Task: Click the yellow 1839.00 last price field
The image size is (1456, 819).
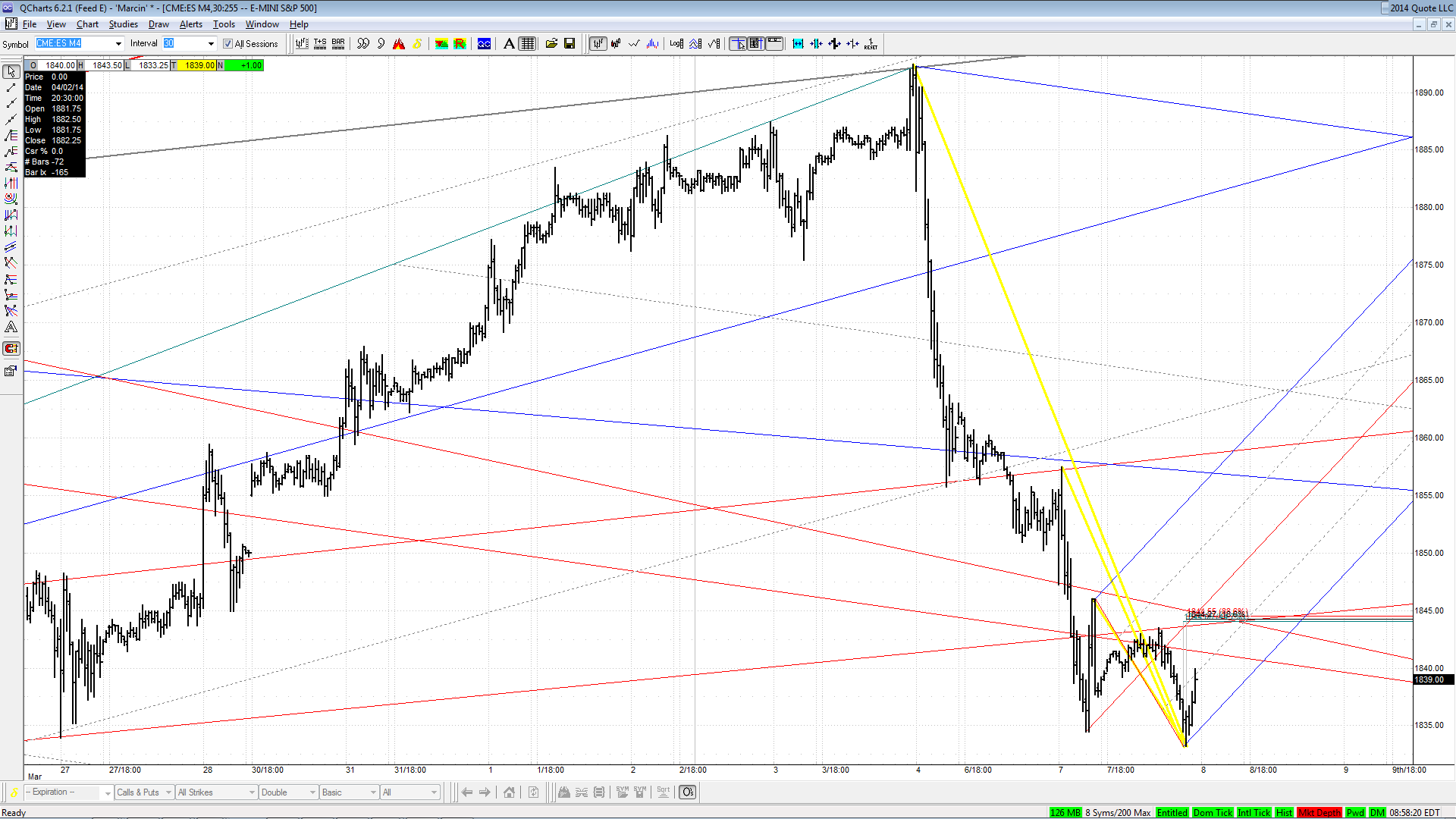Action: [197, 65]
